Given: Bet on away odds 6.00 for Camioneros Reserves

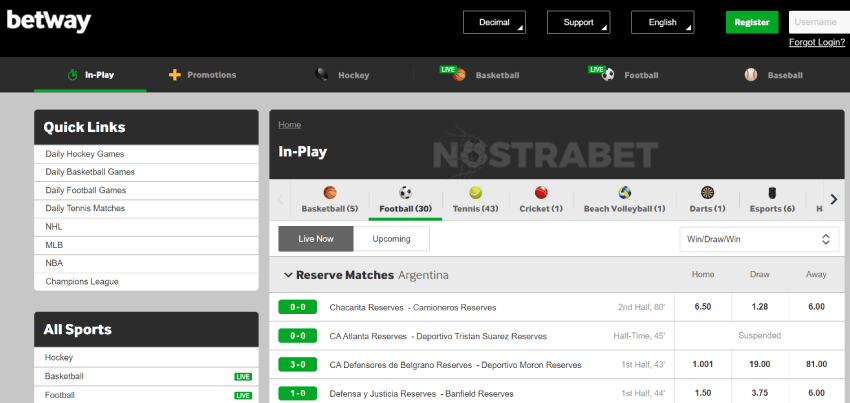Looking at the screenshot, I should (x=816, y=307).
